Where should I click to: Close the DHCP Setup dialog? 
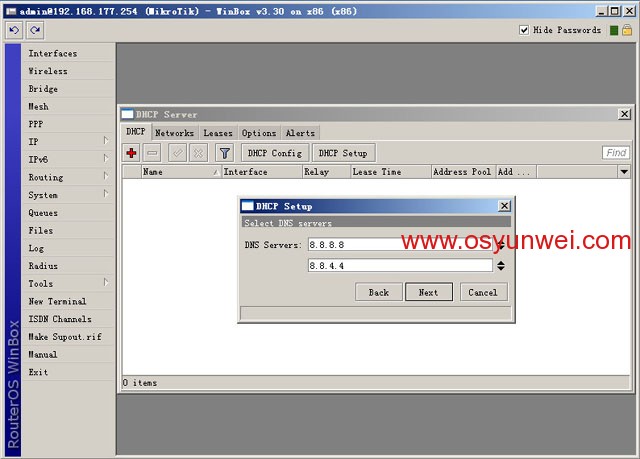pos(504,206)
